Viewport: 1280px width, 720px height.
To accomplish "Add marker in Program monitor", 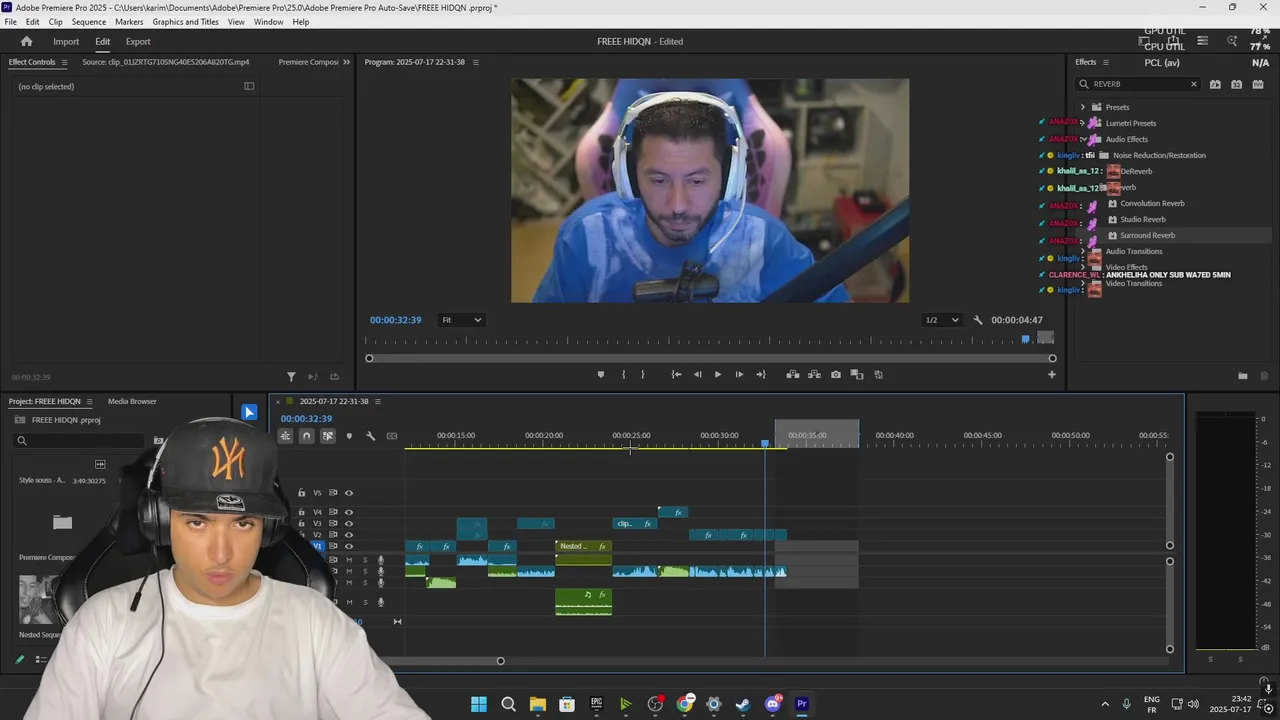I will (600, 374).
